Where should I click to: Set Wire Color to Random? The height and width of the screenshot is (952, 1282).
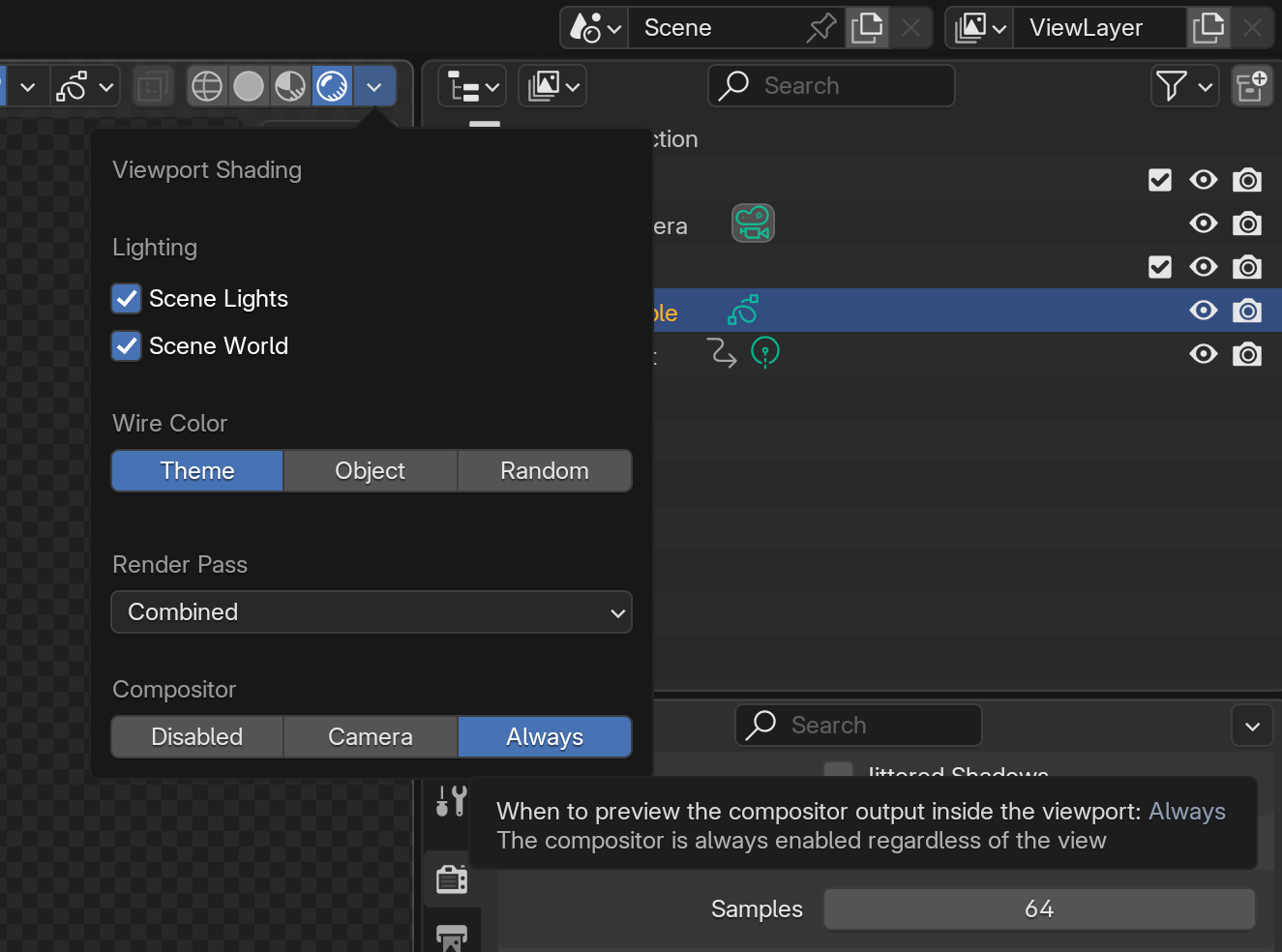[x=545, y=471]
